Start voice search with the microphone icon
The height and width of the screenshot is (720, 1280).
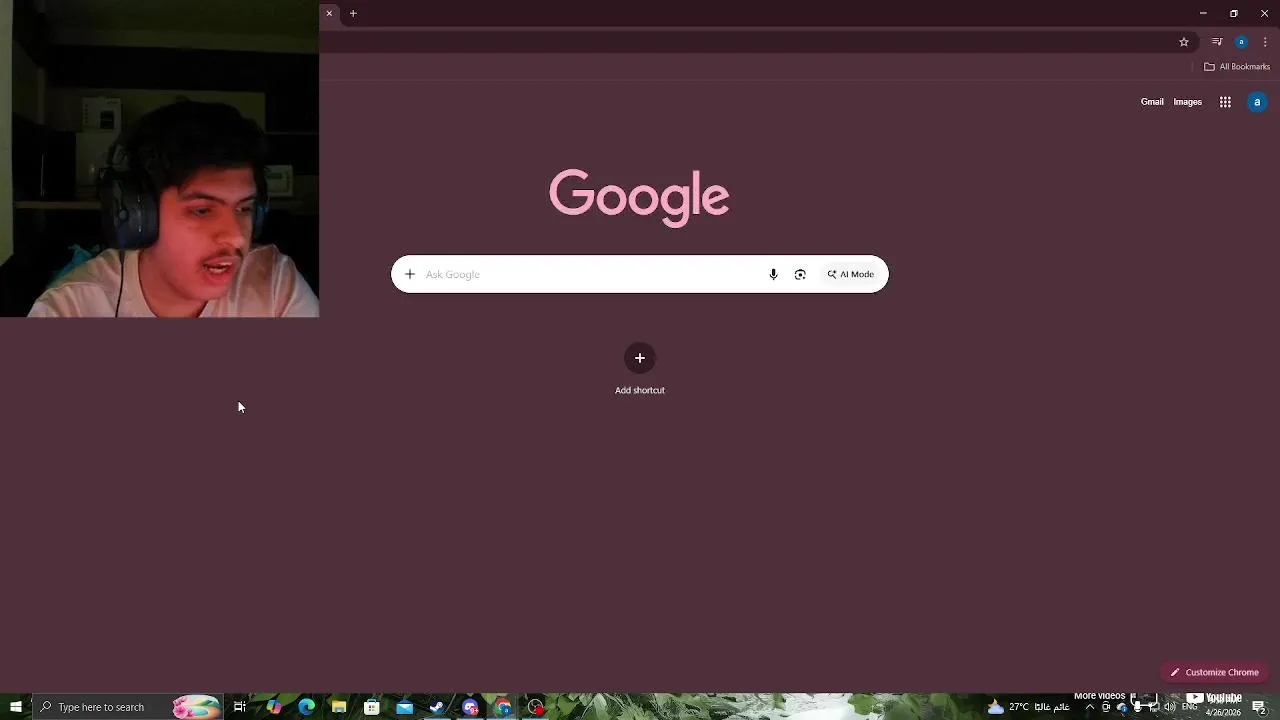(x=773, y=274)
